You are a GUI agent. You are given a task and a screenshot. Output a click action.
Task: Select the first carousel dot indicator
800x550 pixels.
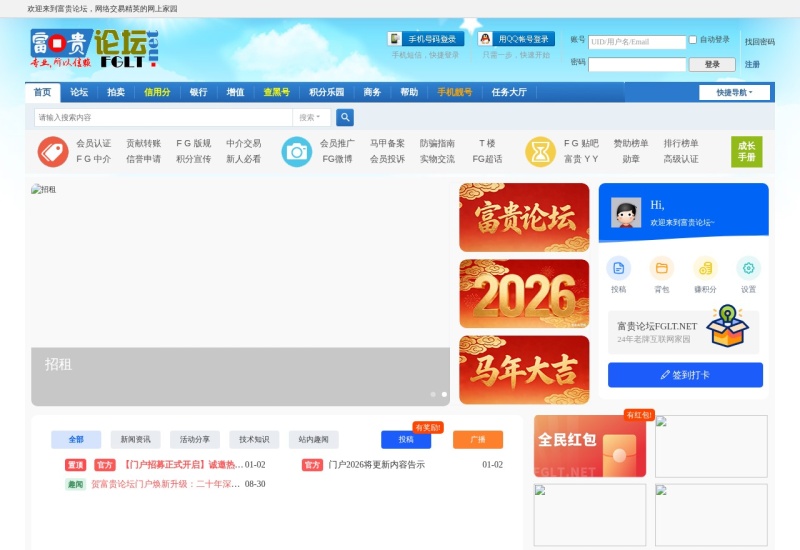(x=433, y=394)
